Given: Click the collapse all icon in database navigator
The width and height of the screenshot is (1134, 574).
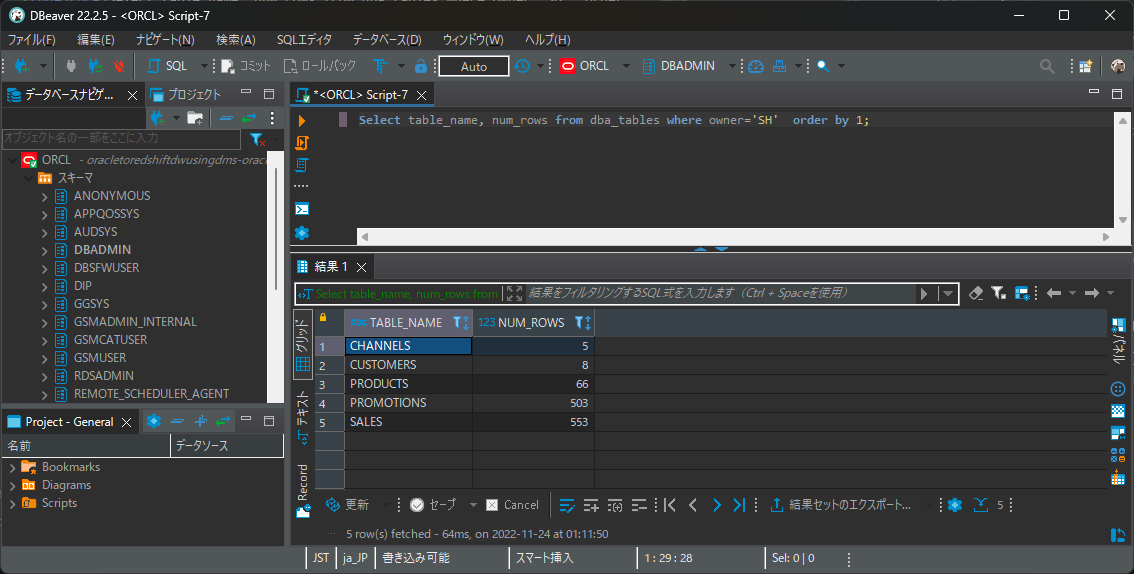Looking at the screenshot, I should [x=226, y=118].
